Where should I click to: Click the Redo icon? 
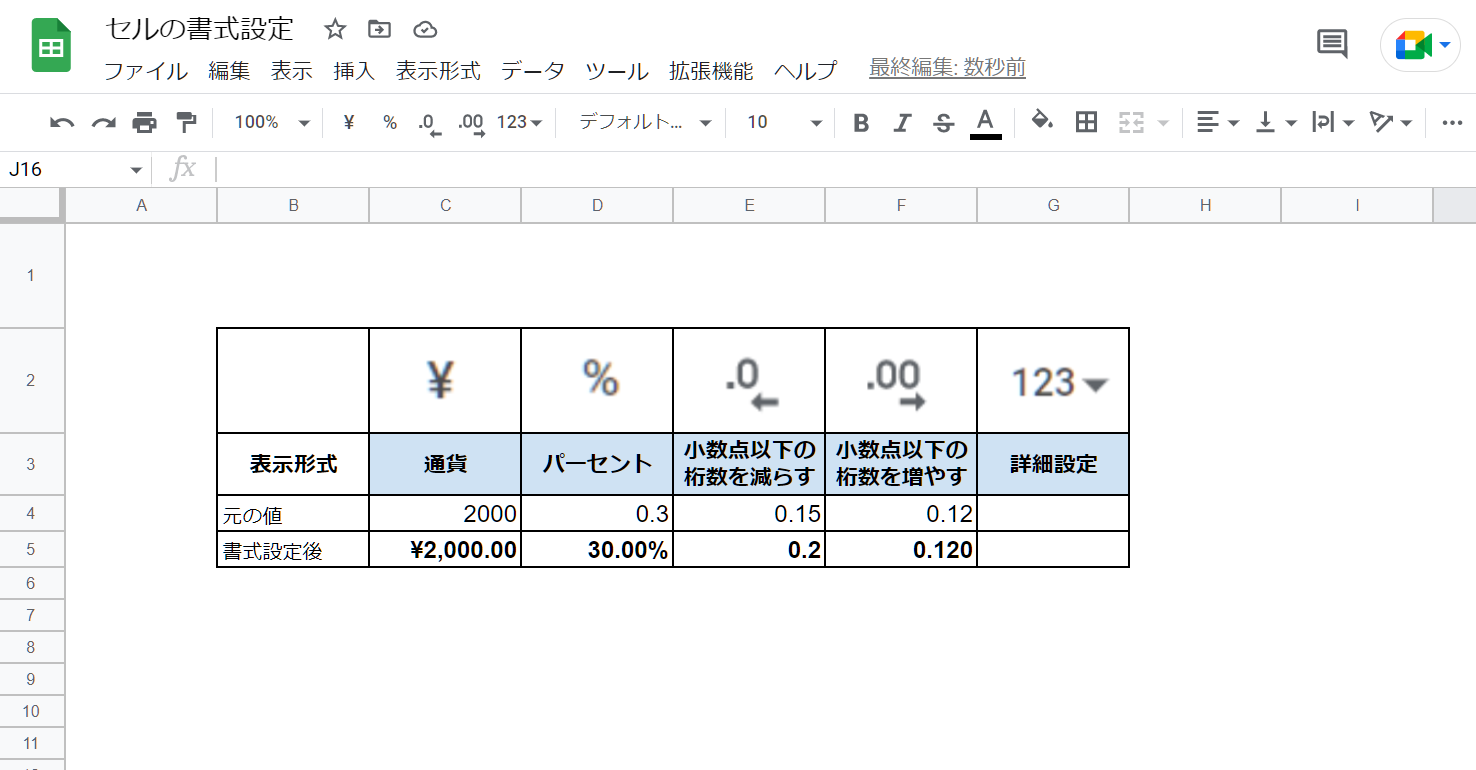tap(103, 122)
